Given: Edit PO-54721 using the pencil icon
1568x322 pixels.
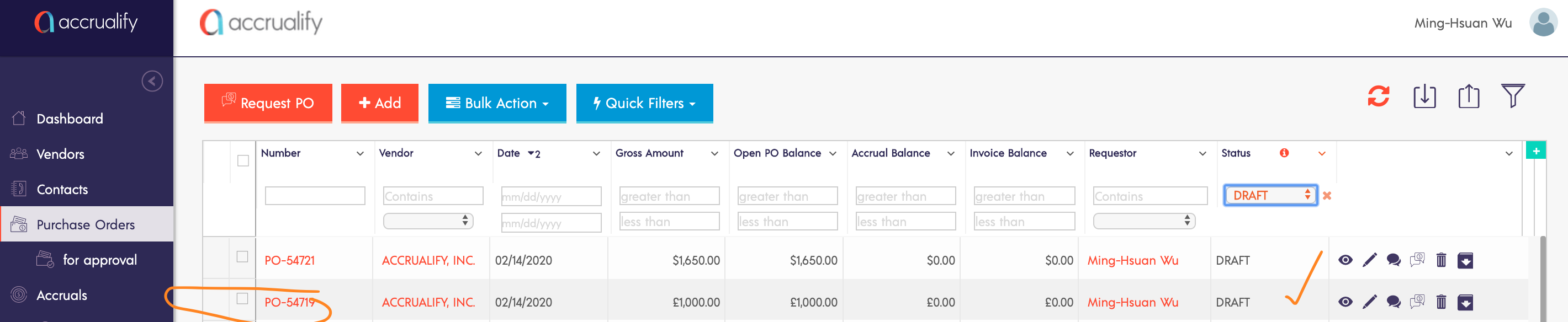Looking at the screenshot, I should pos(1370,260).
